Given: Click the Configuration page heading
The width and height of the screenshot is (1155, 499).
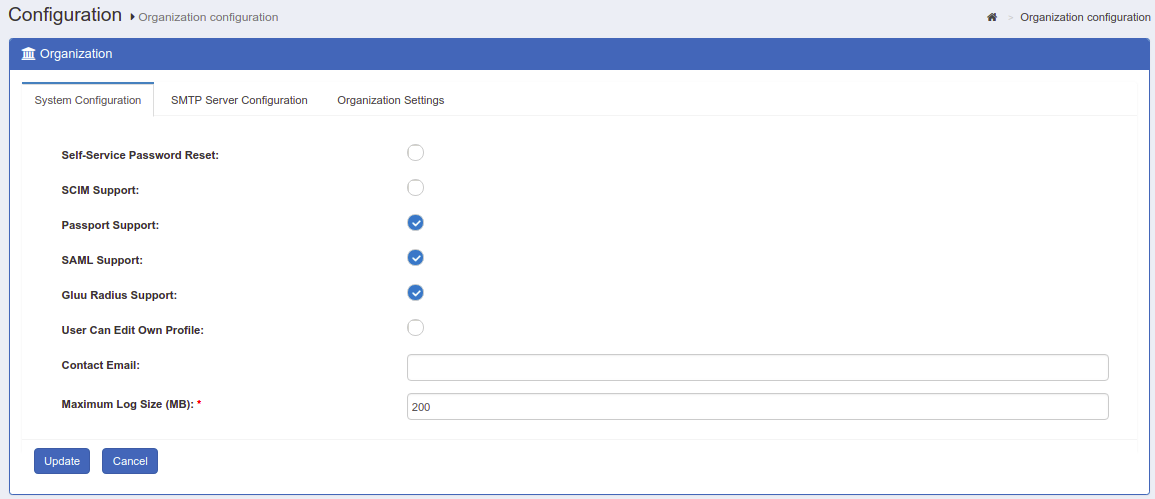Looking at the screenshot, I should [x=64, y=16].
